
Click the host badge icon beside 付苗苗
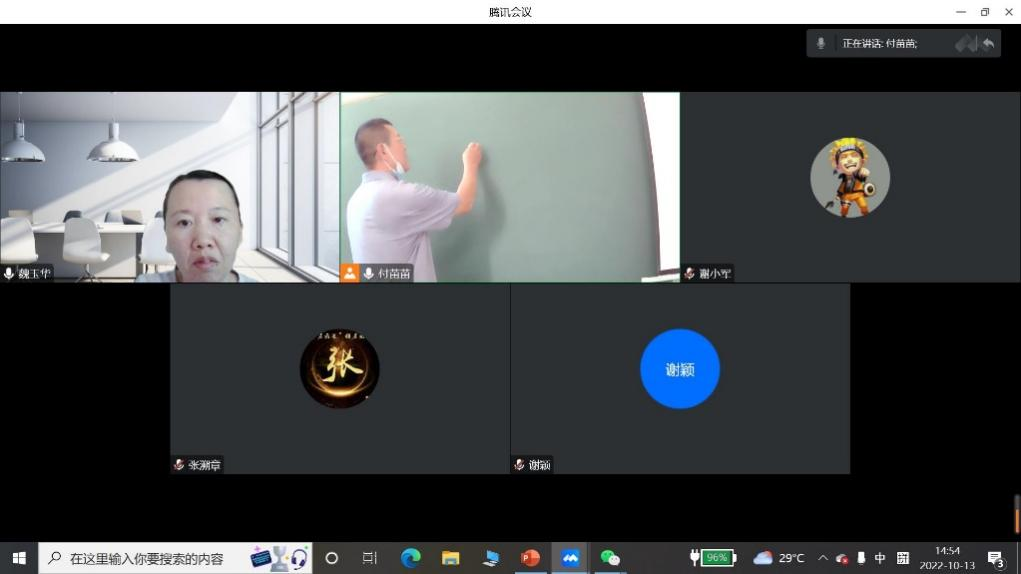click(350, 273)
